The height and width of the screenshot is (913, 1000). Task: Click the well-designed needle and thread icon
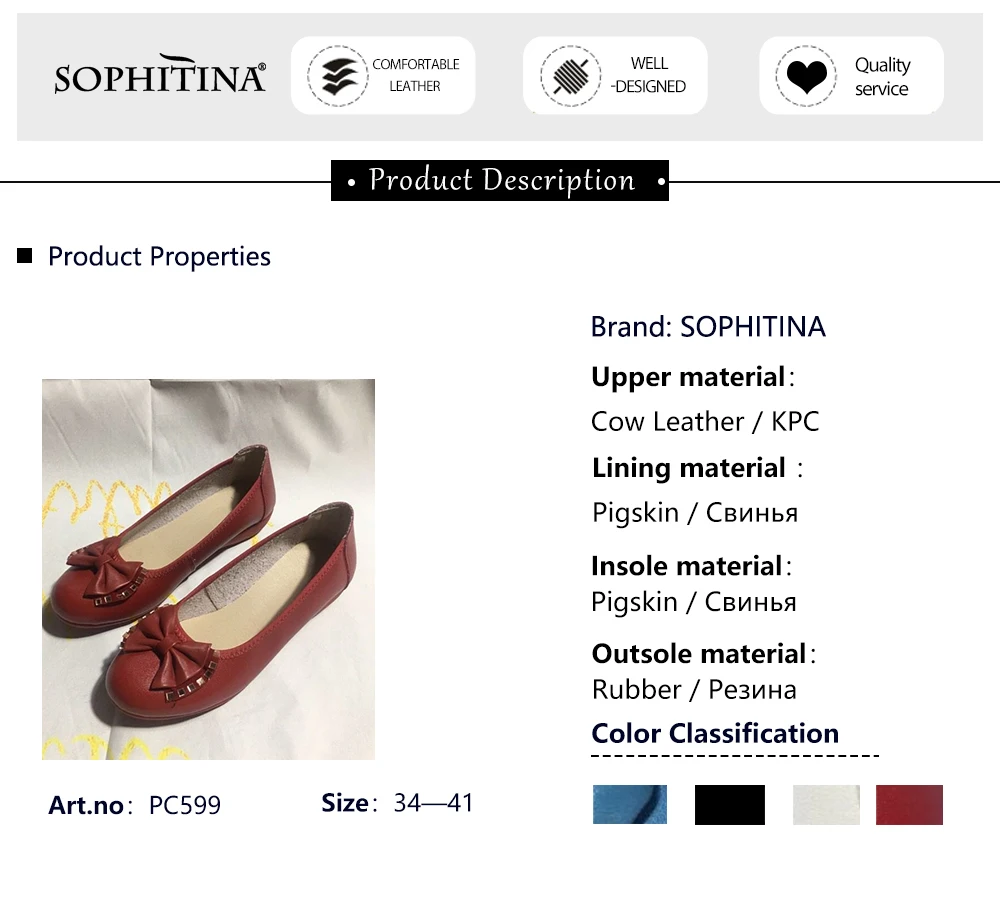(x=570, y=76)
